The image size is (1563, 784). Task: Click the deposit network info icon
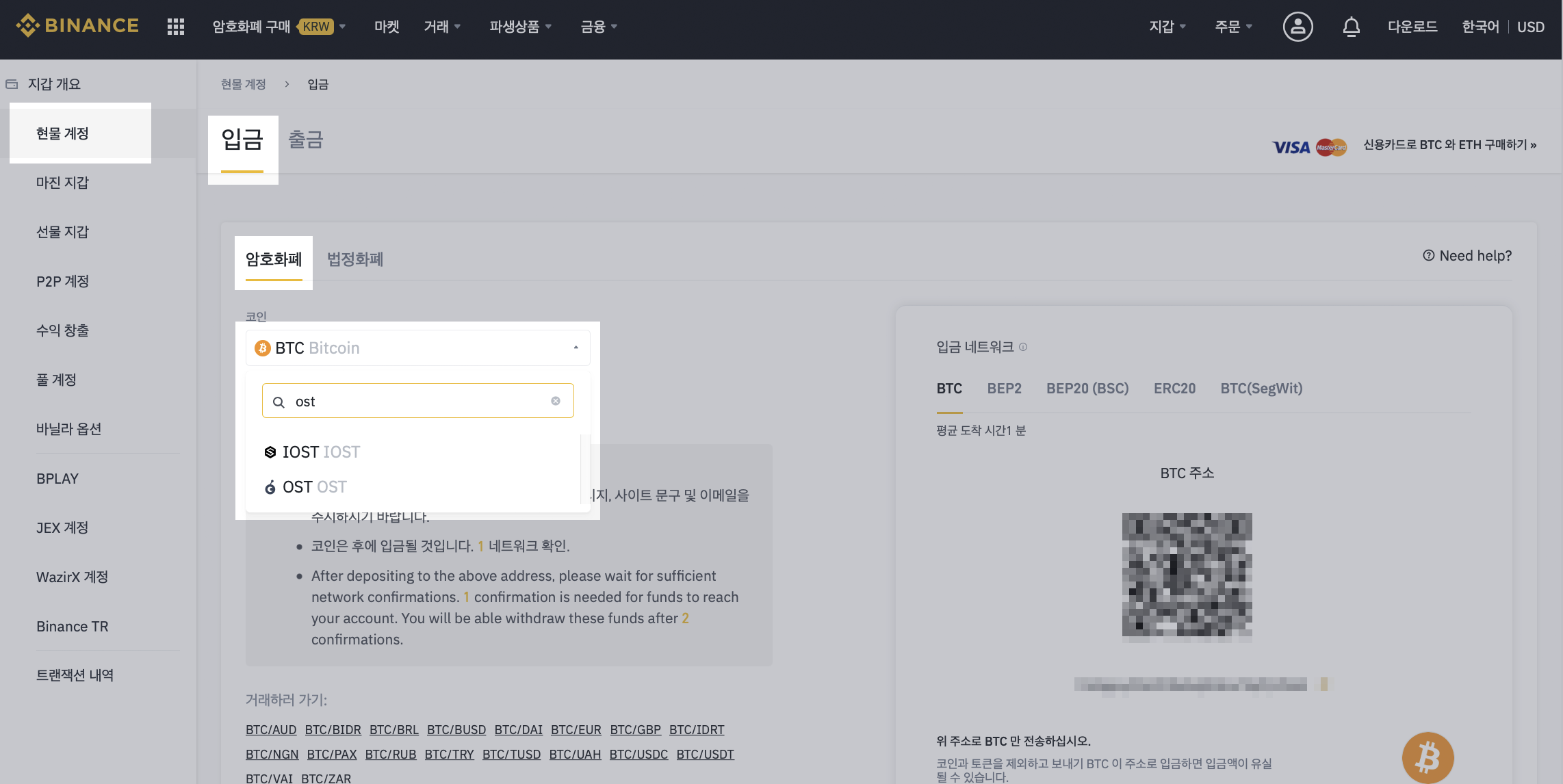(x=1023, y=347)
